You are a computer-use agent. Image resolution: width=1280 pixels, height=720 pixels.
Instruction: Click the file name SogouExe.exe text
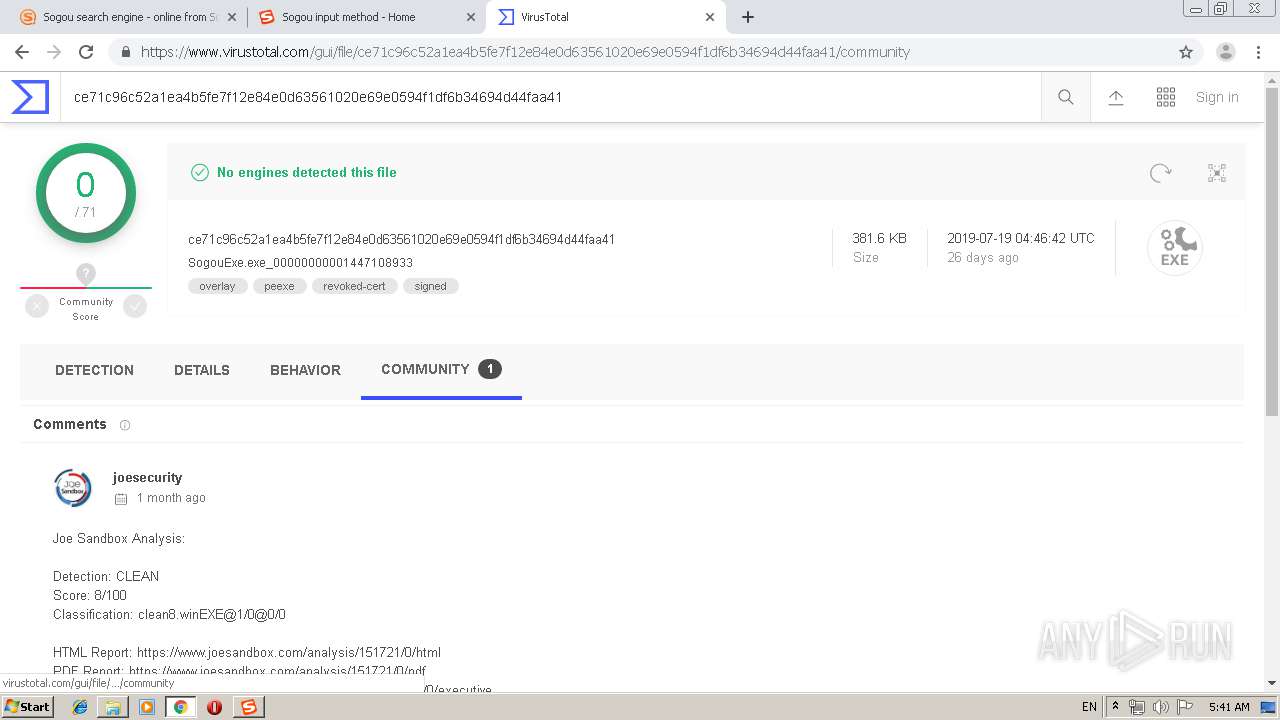[x=301, y=263]
